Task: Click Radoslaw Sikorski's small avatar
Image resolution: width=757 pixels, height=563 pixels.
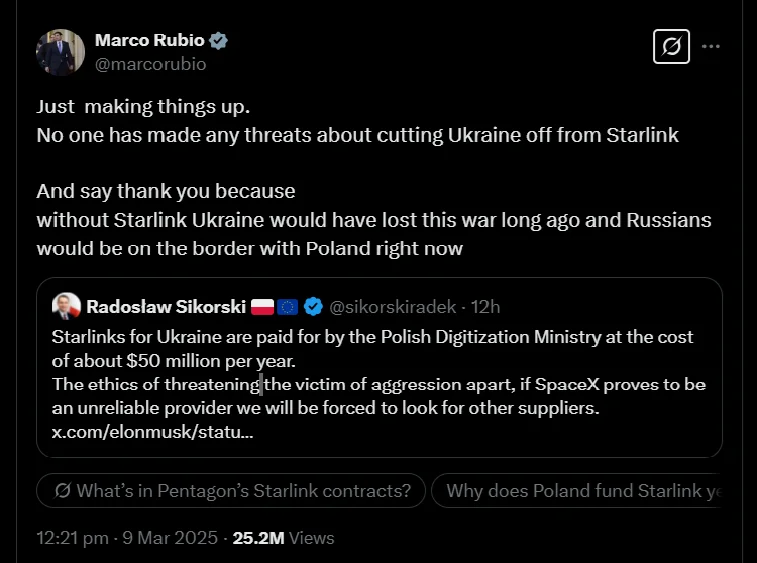Action: click(65, 305)
